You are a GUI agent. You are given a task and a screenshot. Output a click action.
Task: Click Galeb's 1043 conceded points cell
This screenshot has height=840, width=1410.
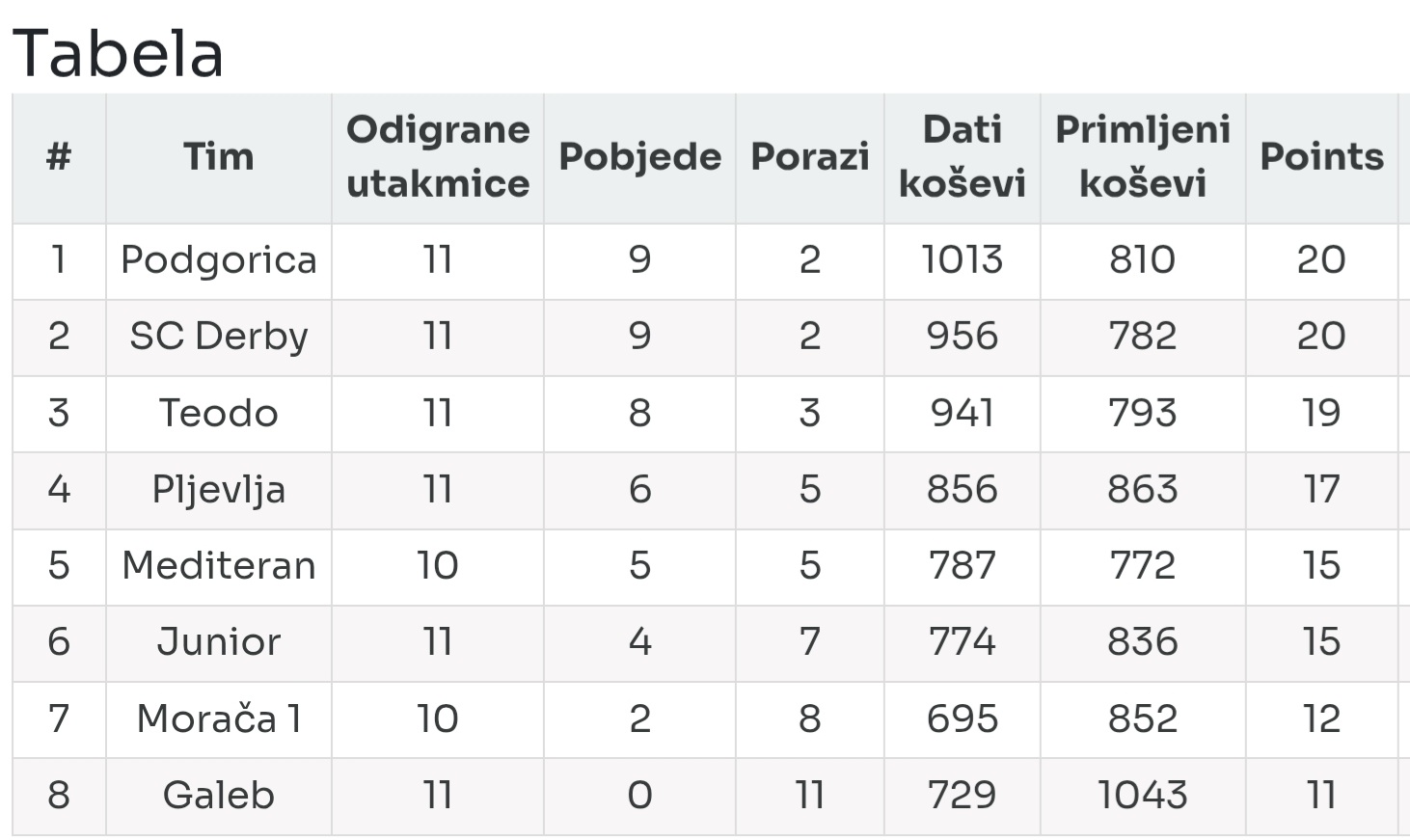click(x=1143, y=796)
